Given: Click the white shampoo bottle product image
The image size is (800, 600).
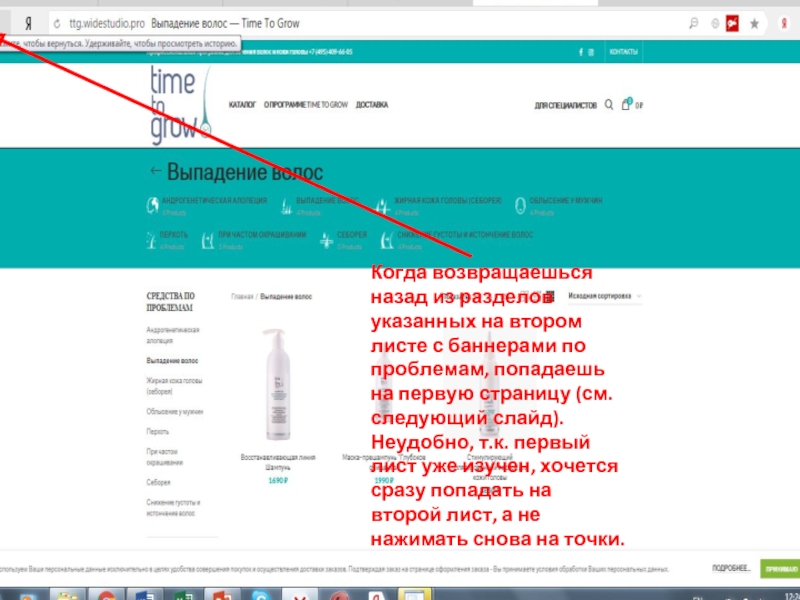Looking at the screenshot, I should tap(278, 384).
